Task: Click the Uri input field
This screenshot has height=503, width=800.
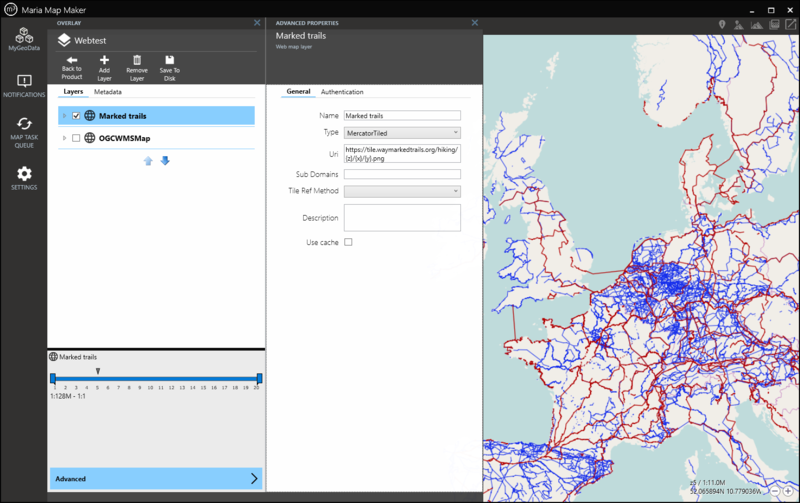Action: tap(402, 154)
